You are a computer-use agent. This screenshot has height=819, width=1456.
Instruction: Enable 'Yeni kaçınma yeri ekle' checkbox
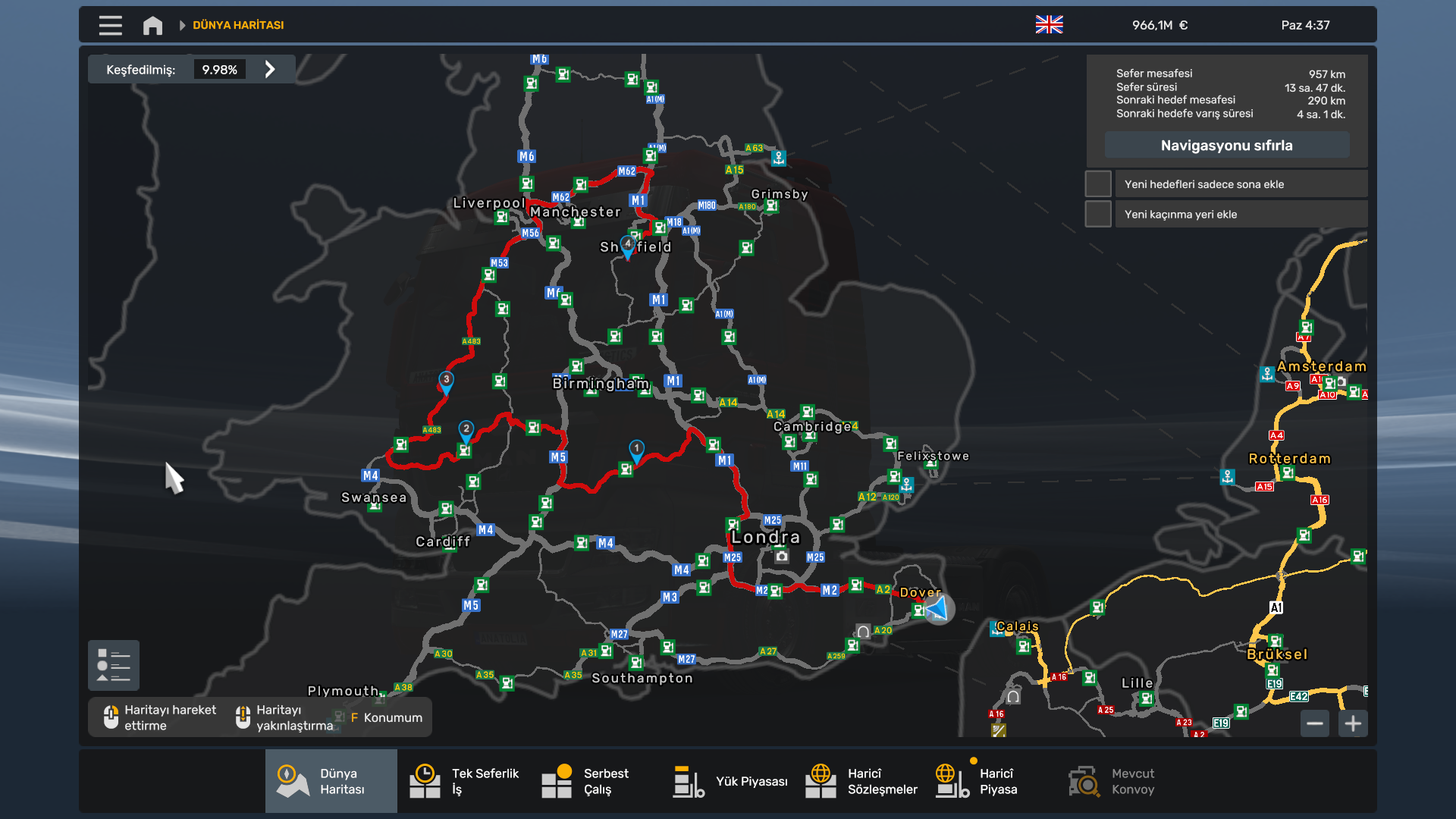pyautogui.click(x=1097, y=214)
